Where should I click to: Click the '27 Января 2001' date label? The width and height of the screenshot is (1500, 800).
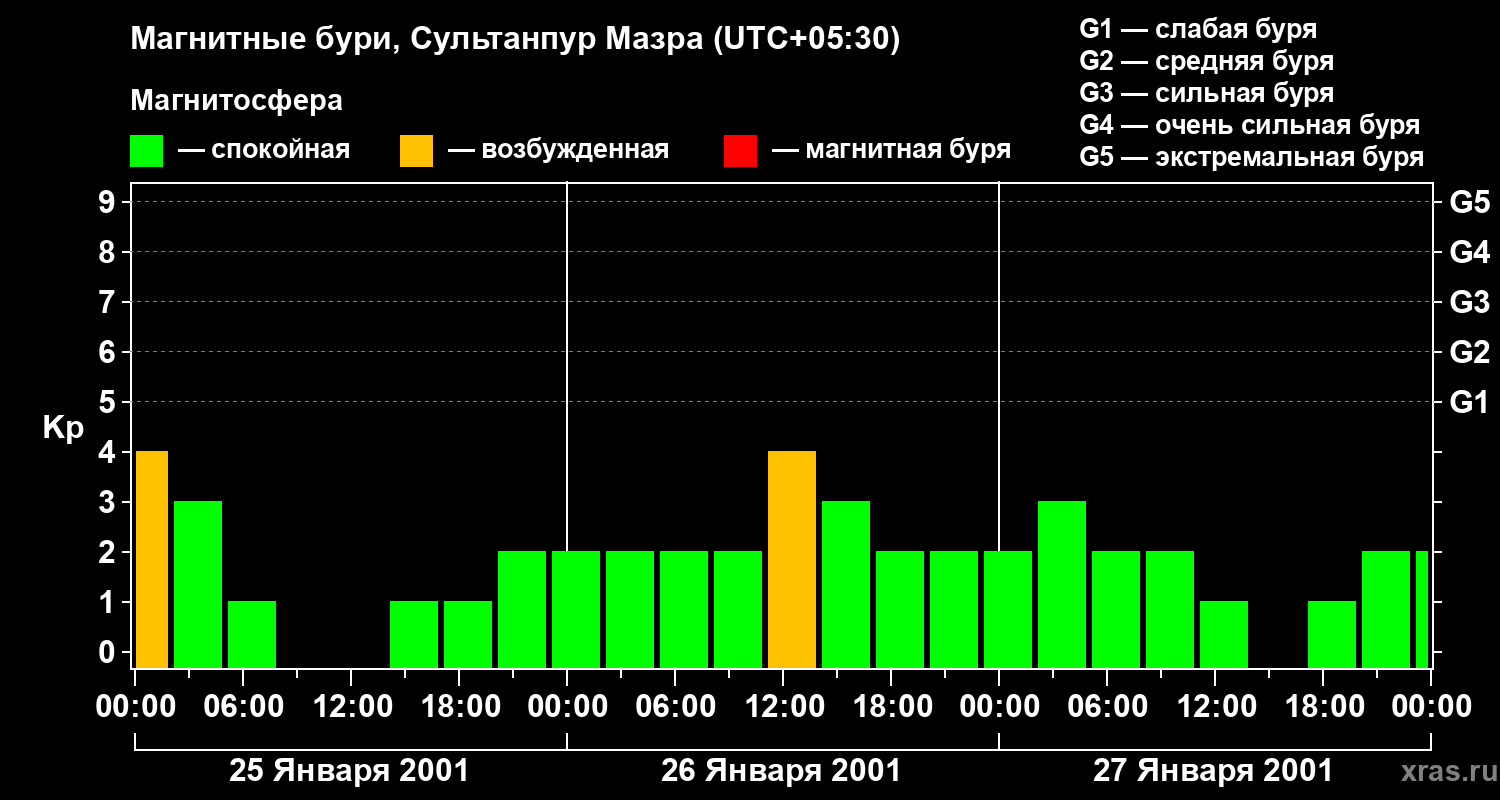point(1213,771)
